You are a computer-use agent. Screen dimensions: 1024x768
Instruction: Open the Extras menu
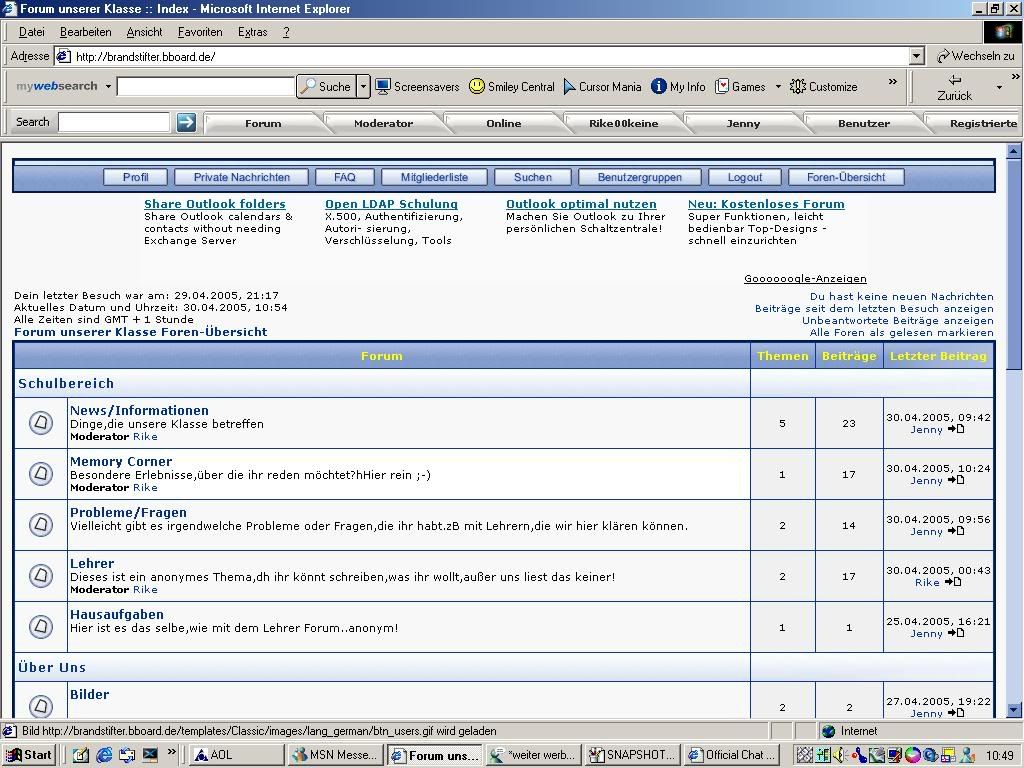tap(252, 32)
